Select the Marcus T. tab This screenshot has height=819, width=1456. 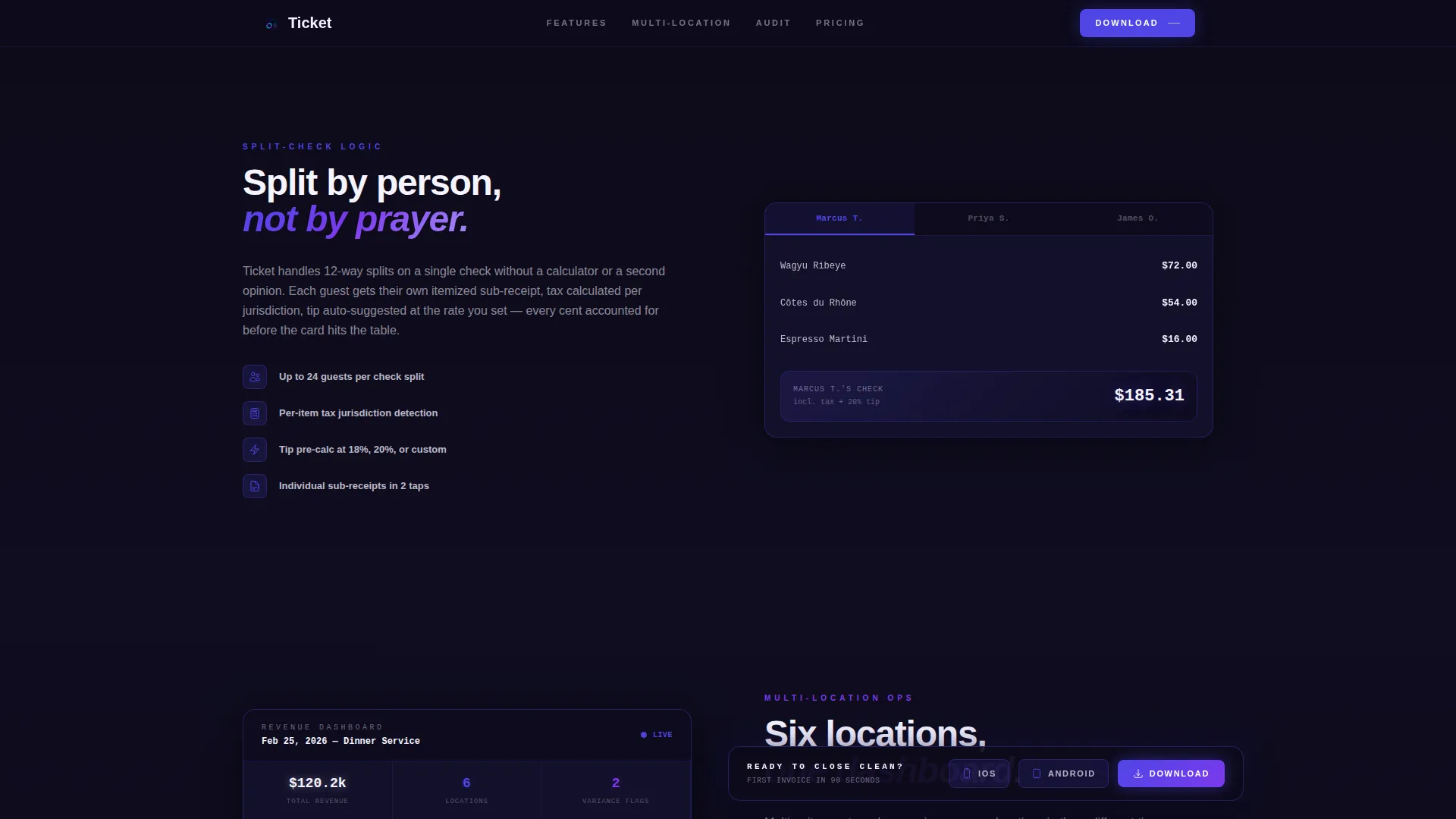839,218
